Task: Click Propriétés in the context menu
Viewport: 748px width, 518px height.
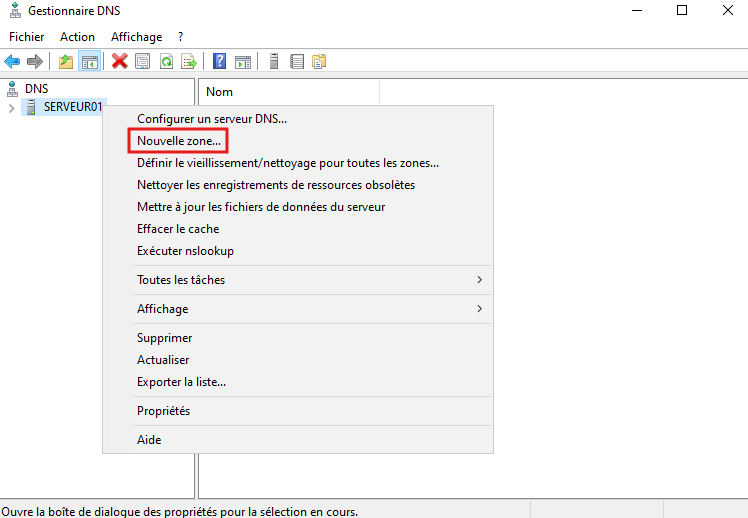Action: click(163, 411)
